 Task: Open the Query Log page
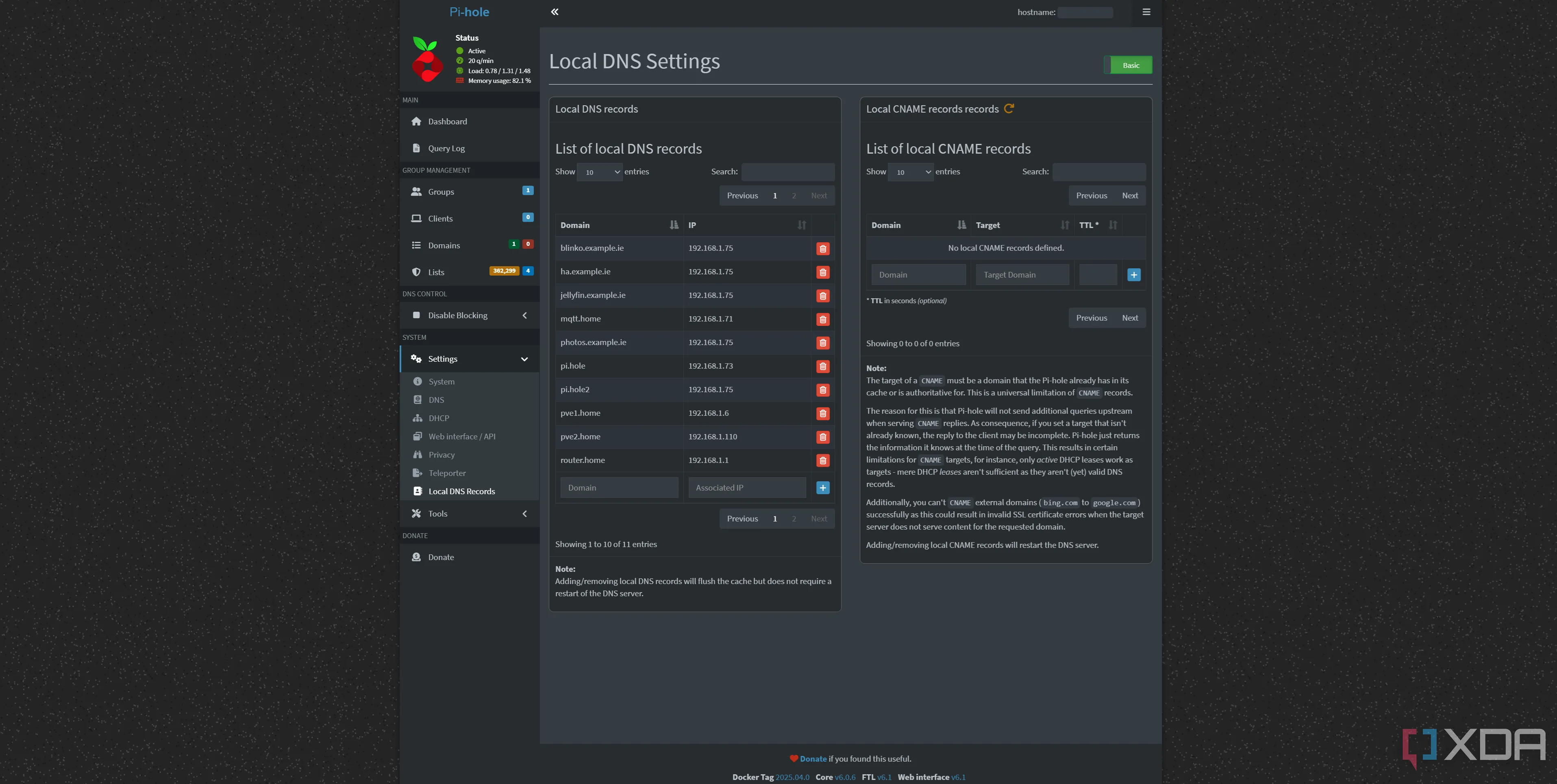pos(446,149)
